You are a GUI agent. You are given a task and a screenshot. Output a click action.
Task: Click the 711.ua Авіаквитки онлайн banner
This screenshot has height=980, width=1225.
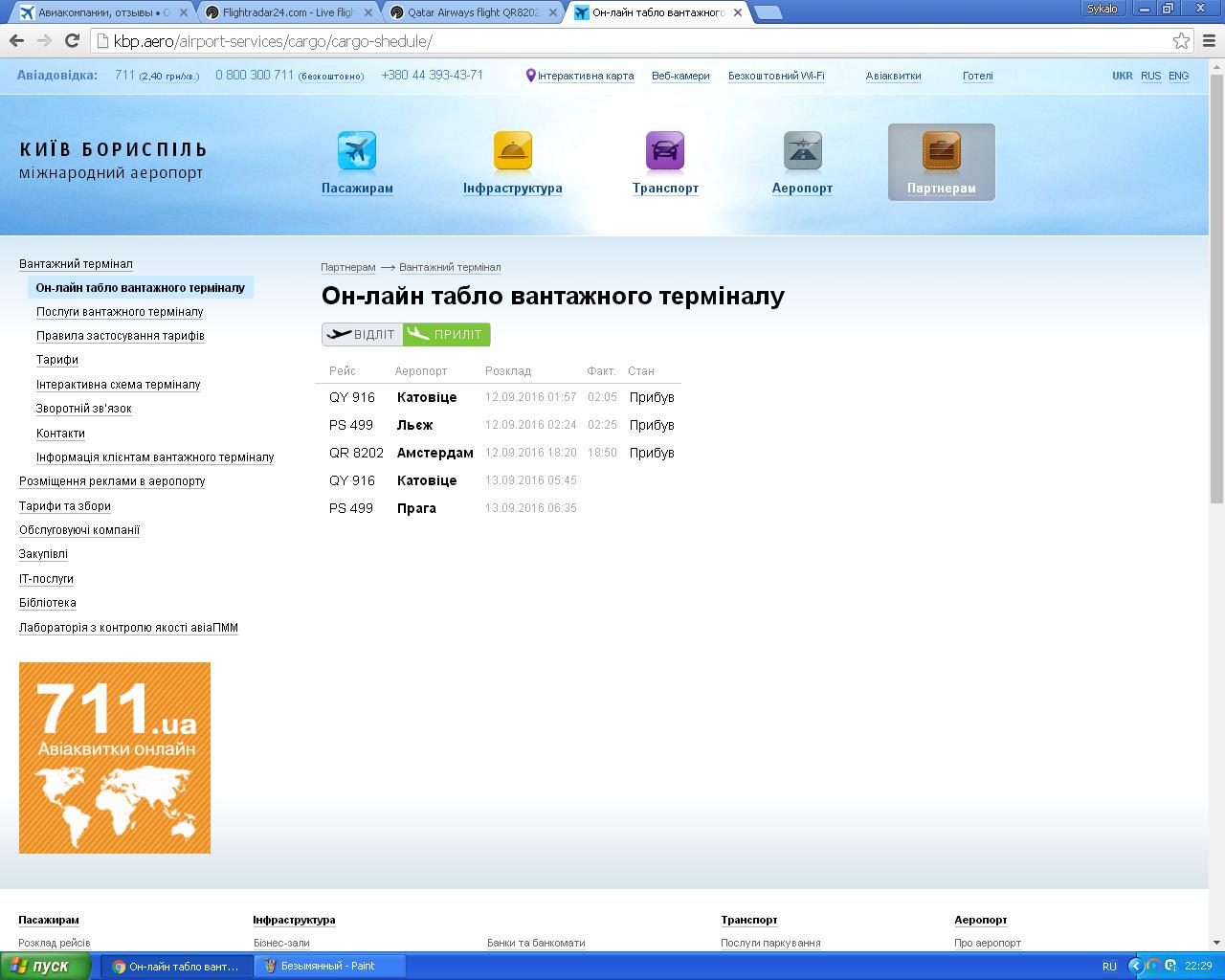(115, 758)
